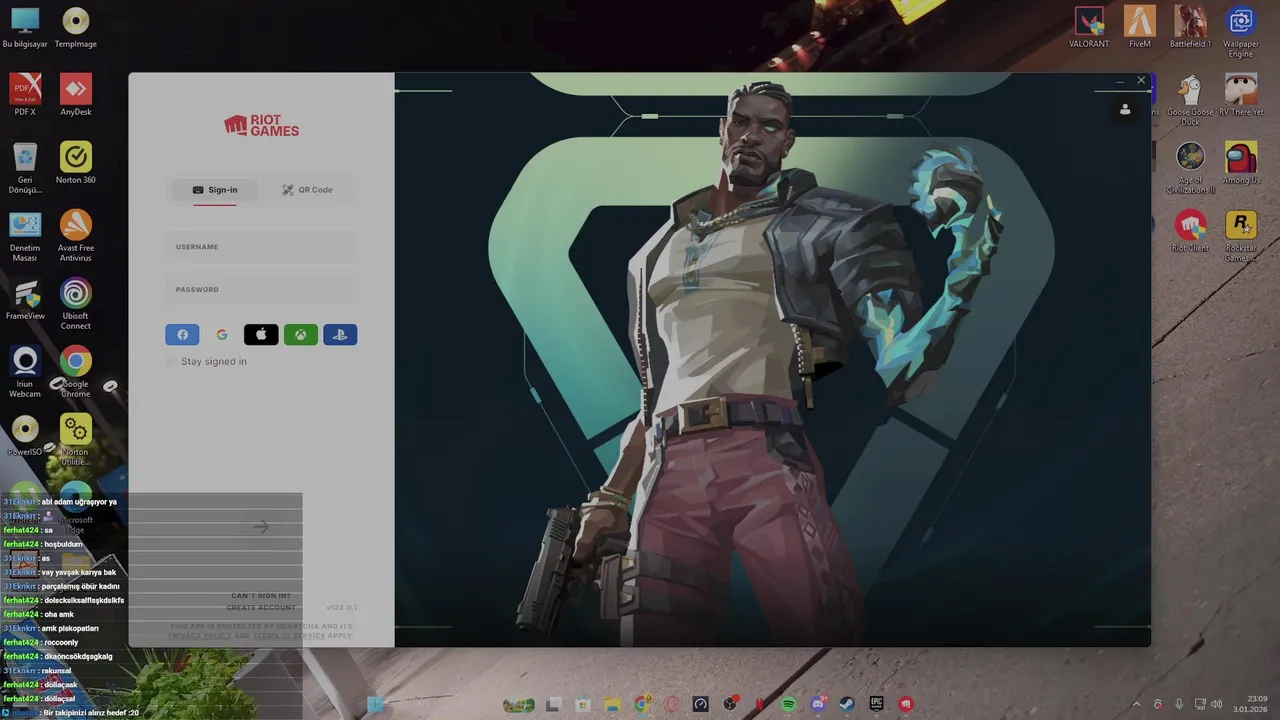
Task: Close the Riot Client window
Action: [x=1141, y=81]
